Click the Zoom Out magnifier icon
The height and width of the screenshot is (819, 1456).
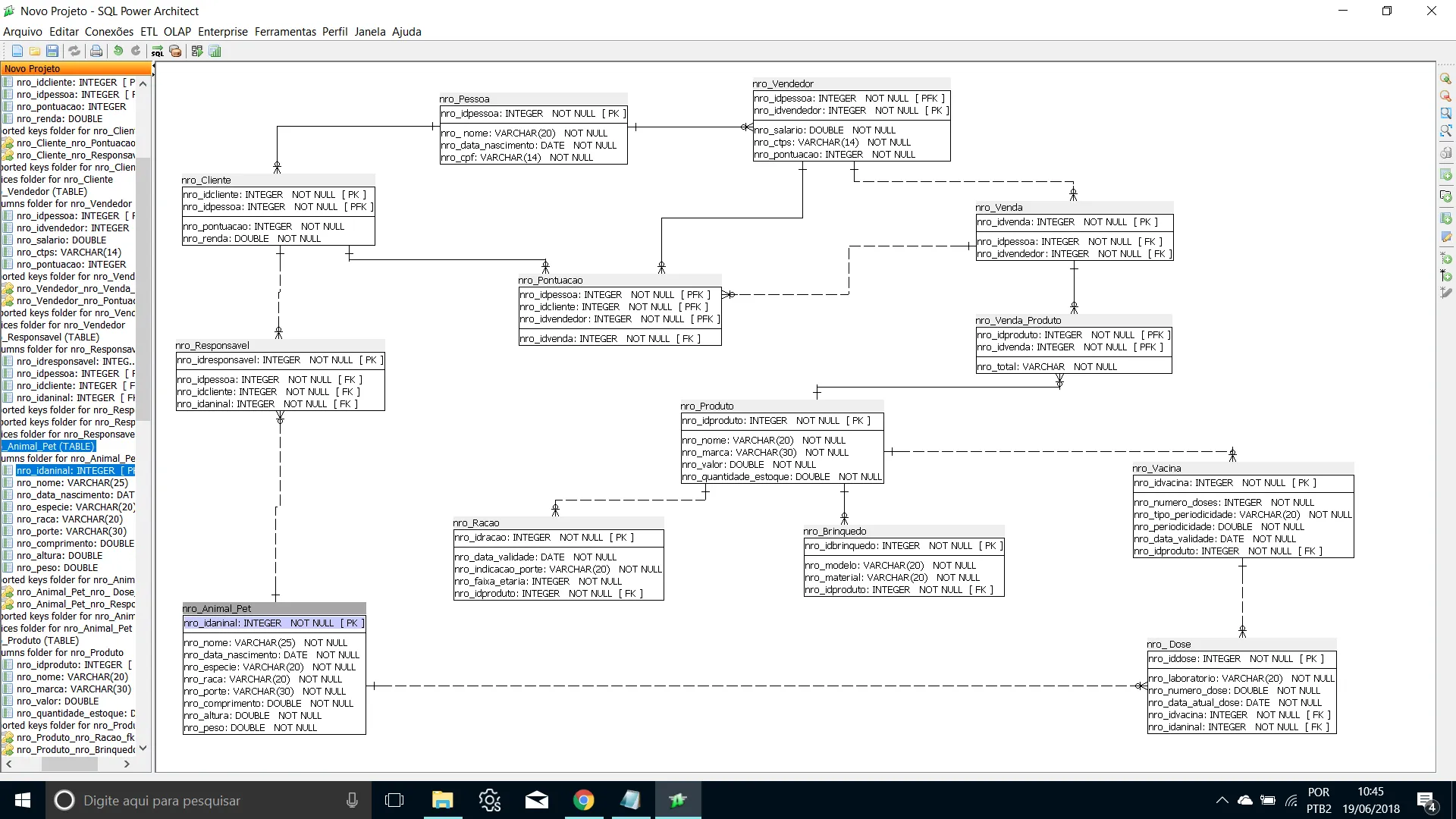pos(1446,96)
